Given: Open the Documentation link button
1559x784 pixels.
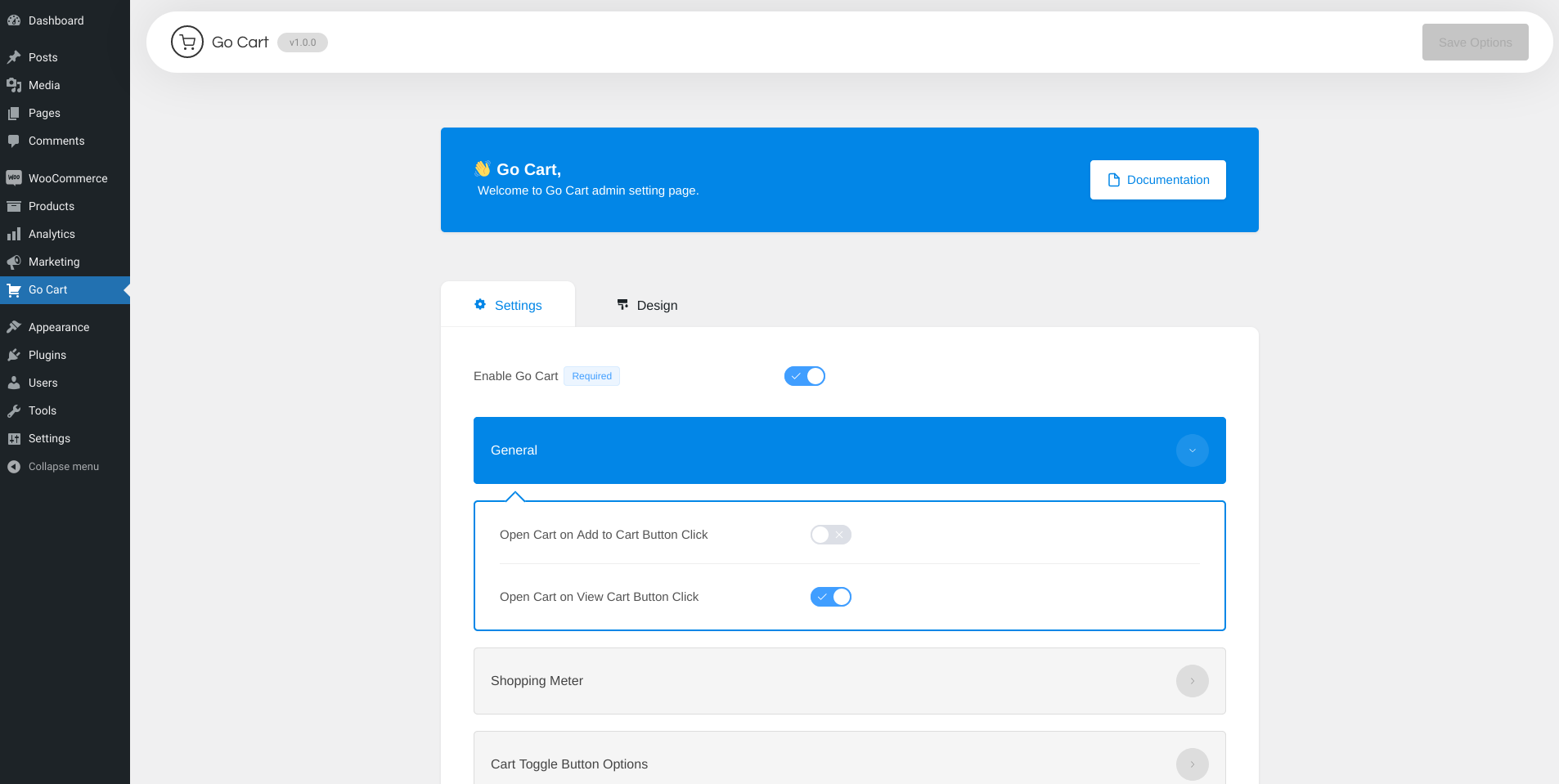Looking at the screenshot, I should point(1157,180).
